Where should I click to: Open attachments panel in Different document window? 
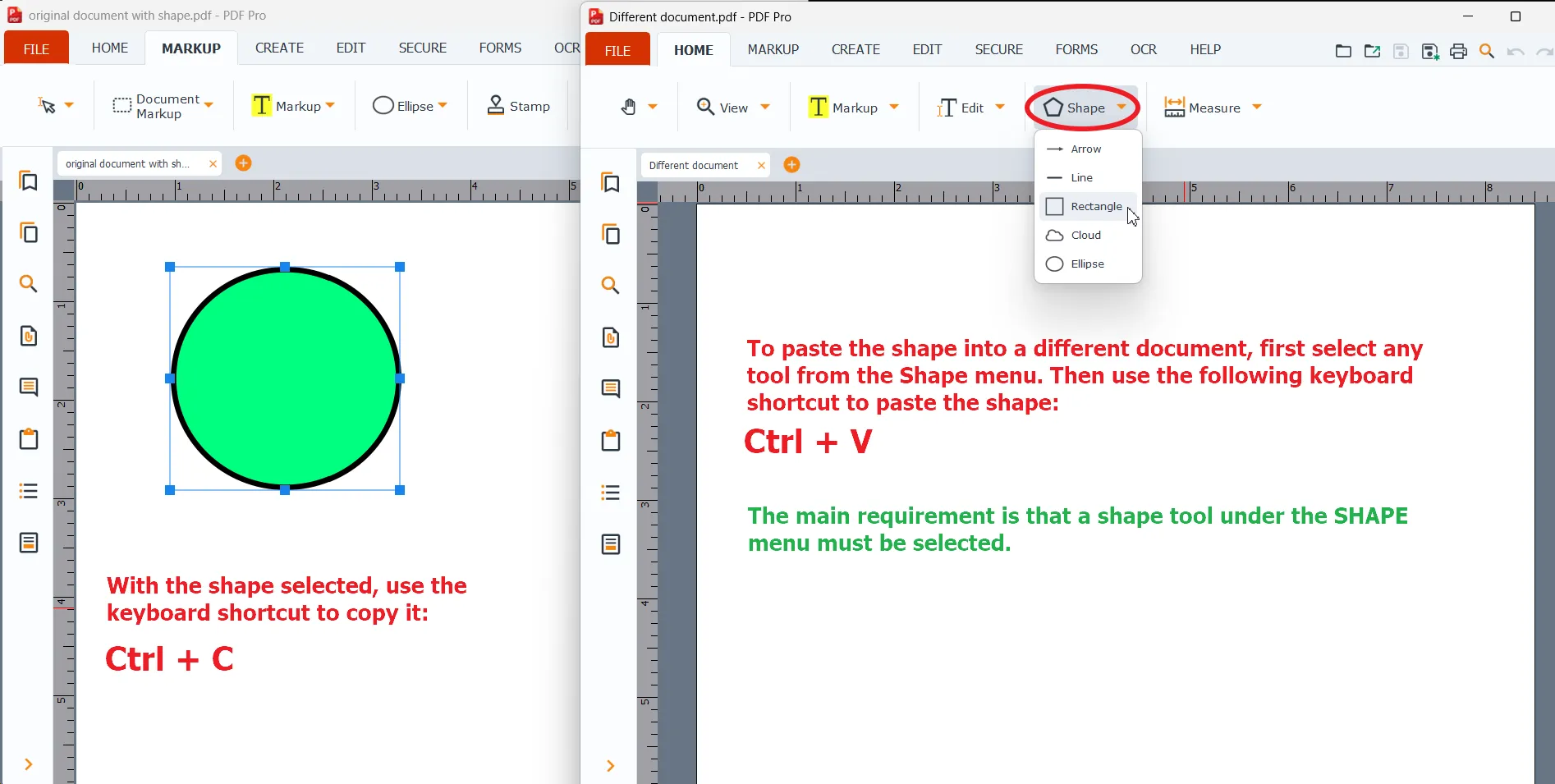pos(611,337)
